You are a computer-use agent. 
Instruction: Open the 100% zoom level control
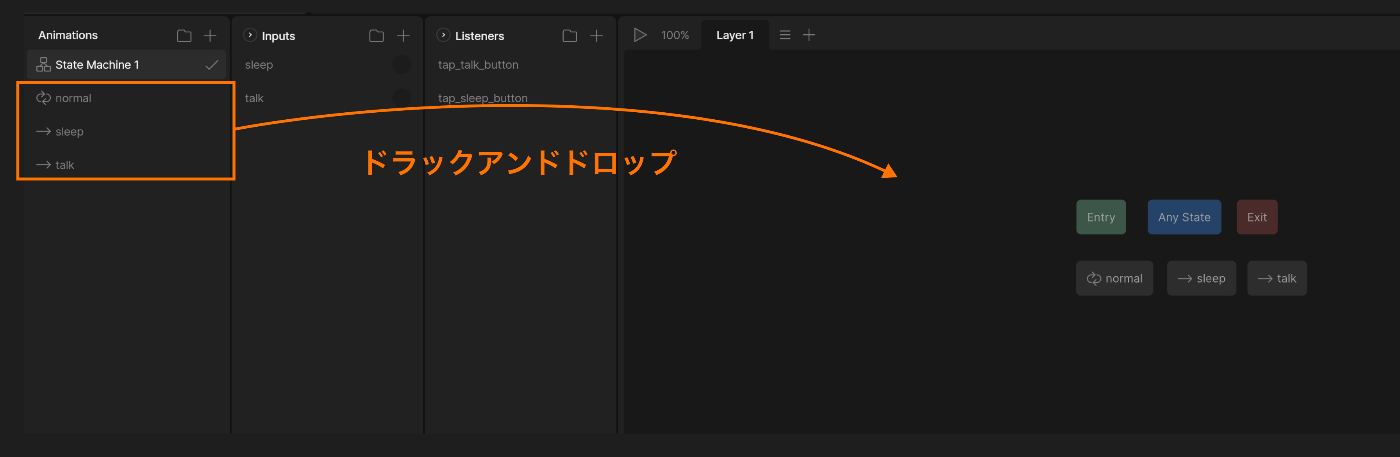pyautogui.click(x=675, y=35)
